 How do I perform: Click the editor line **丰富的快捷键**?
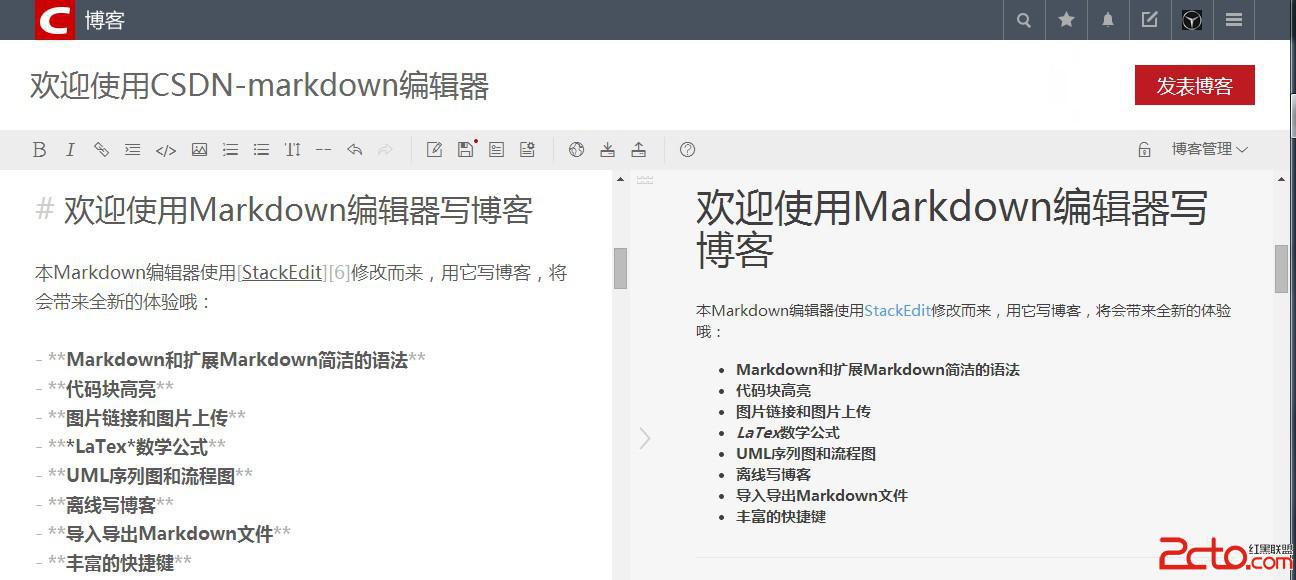click(x=113, y=563)
